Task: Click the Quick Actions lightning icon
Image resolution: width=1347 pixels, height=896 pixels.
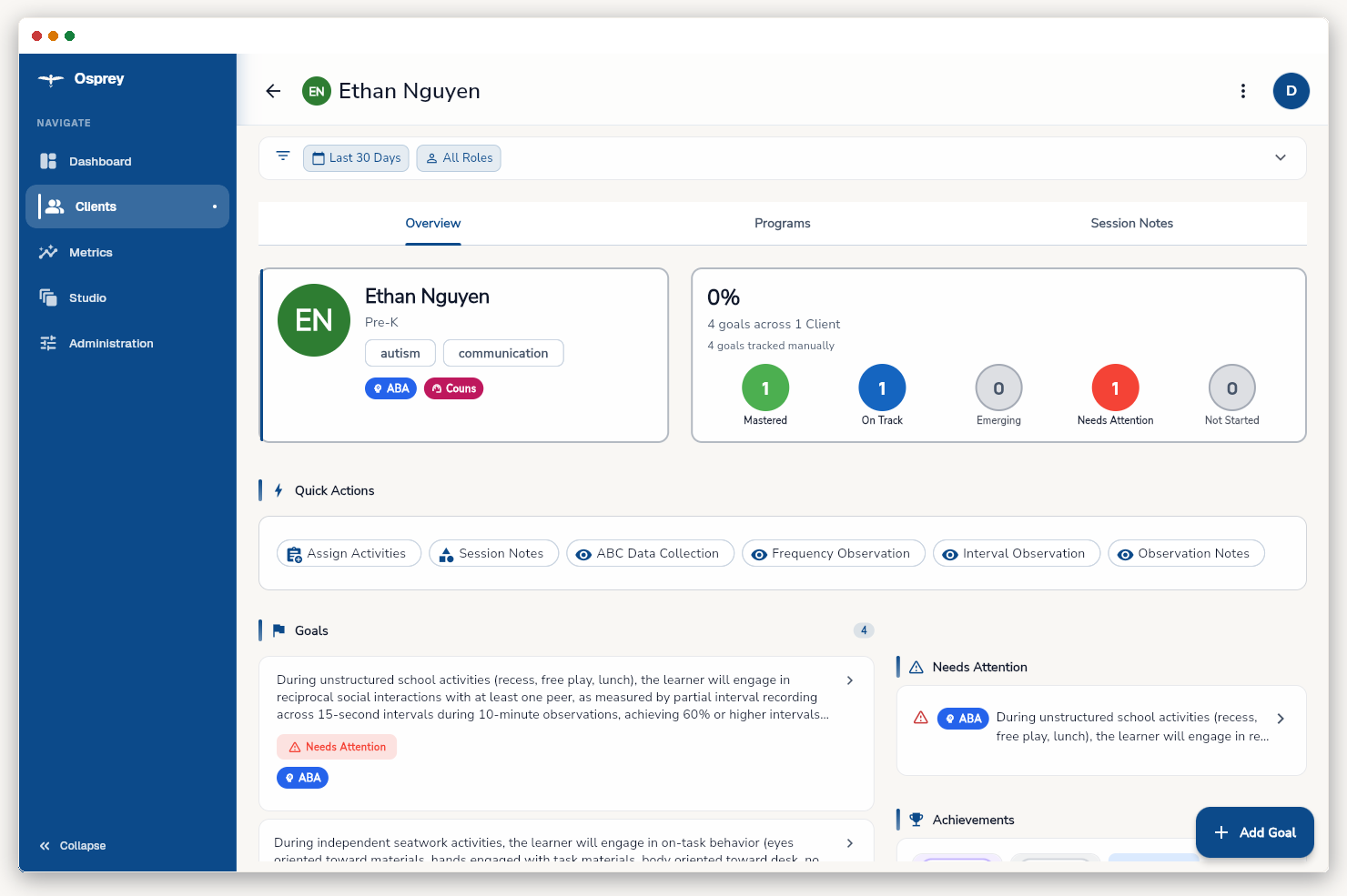Action: [279, 490]
